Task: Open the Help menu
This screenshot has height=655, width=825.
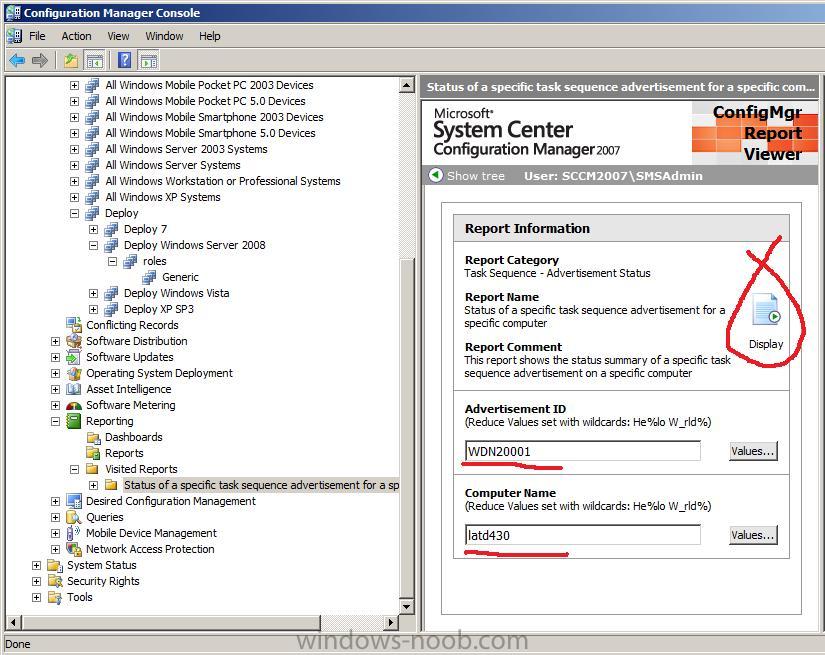Action: (209, 36)
